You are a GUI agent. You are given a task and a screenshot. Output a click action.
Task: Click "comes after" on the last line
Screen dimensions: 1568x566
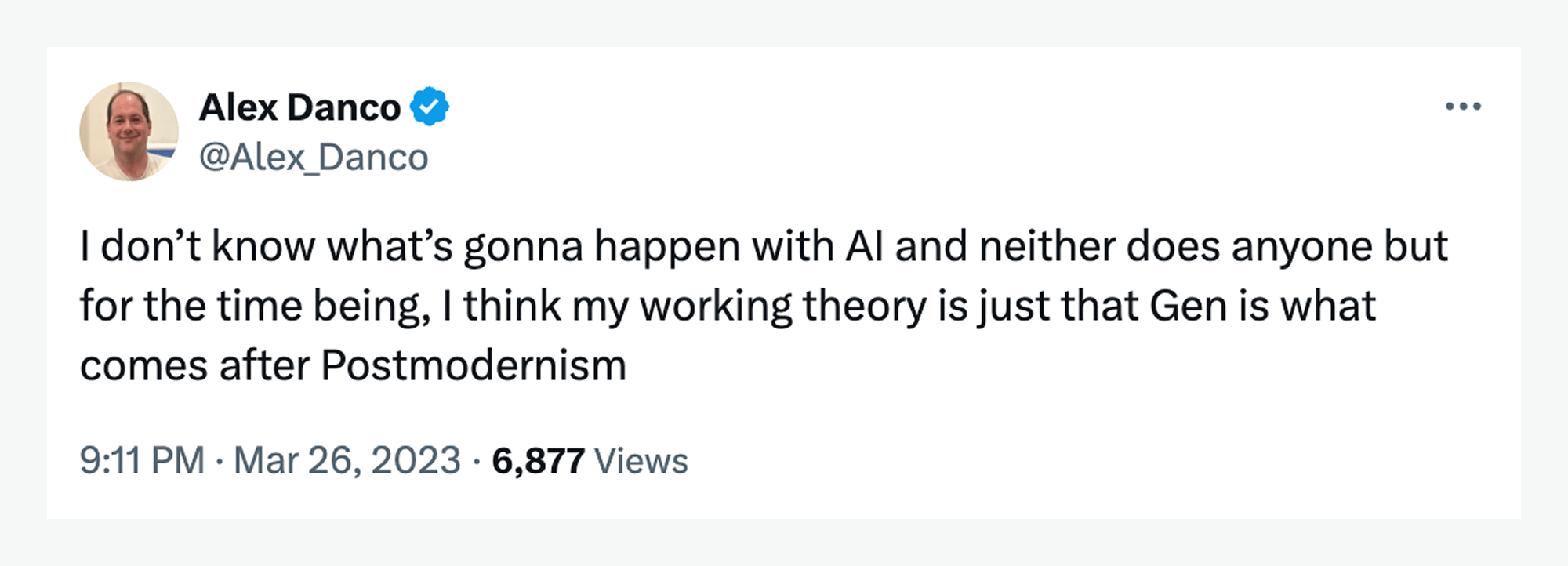click(x=194, y=366)
